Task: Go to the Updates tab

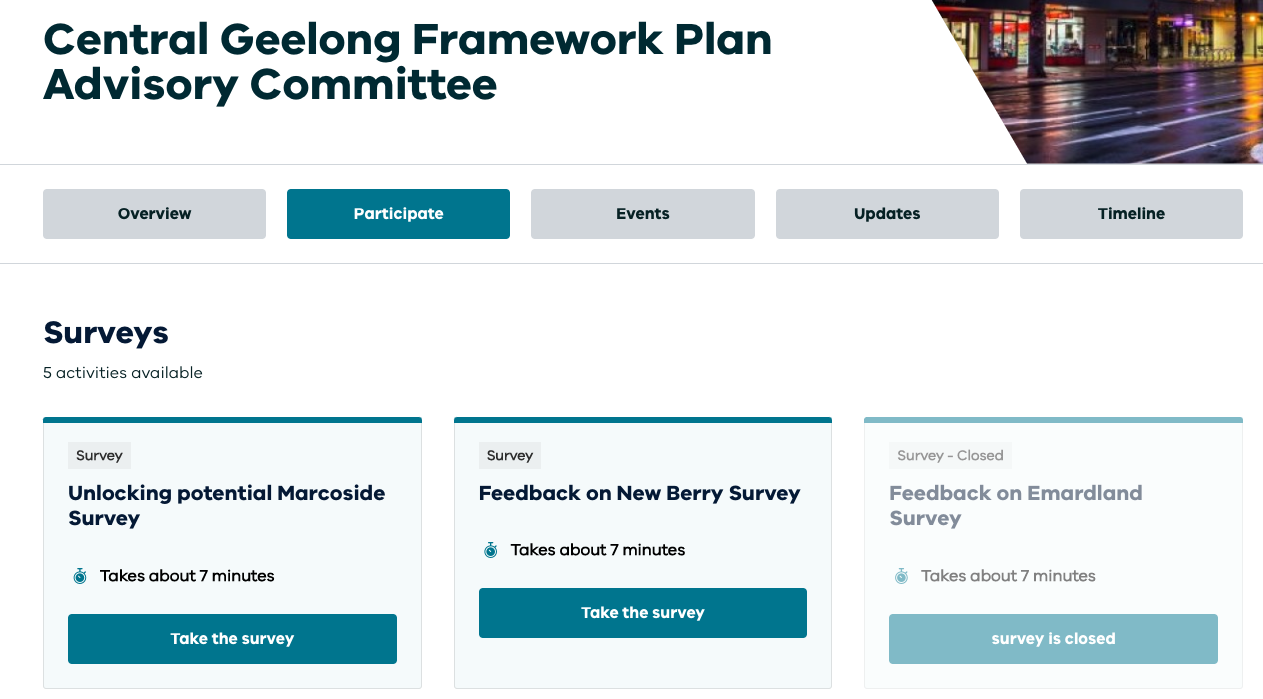Action: click(887, 214)
